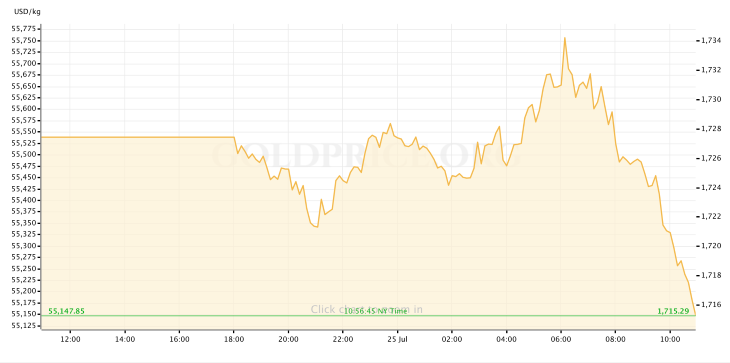Click the price peak just after 06:00

[x=565, y=38]
